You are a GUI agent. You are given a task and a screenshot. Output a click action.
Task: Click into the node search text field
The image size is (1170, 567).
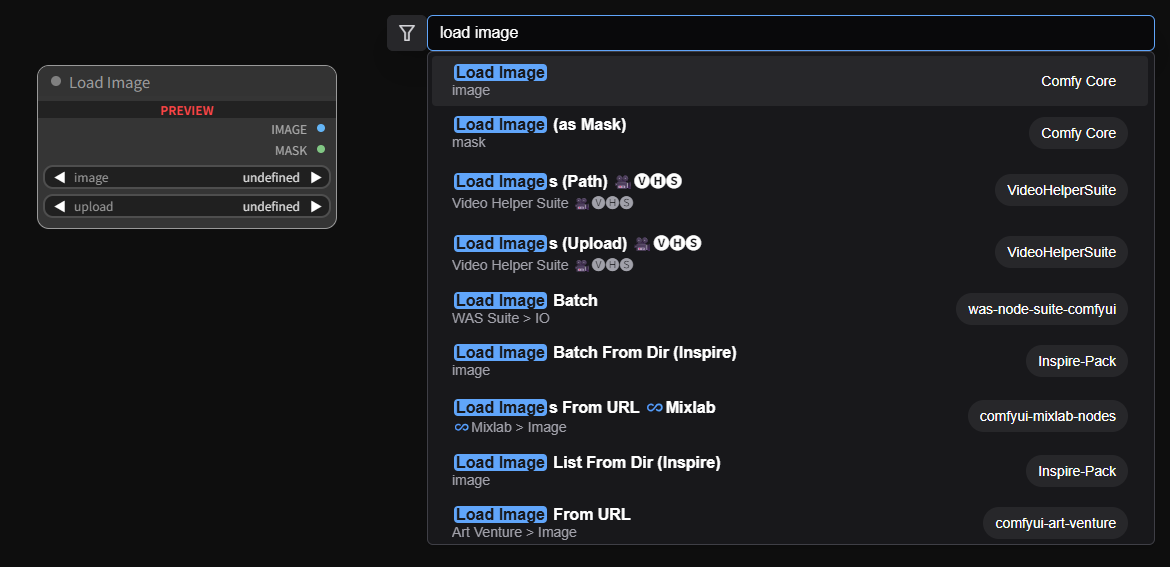790,33
